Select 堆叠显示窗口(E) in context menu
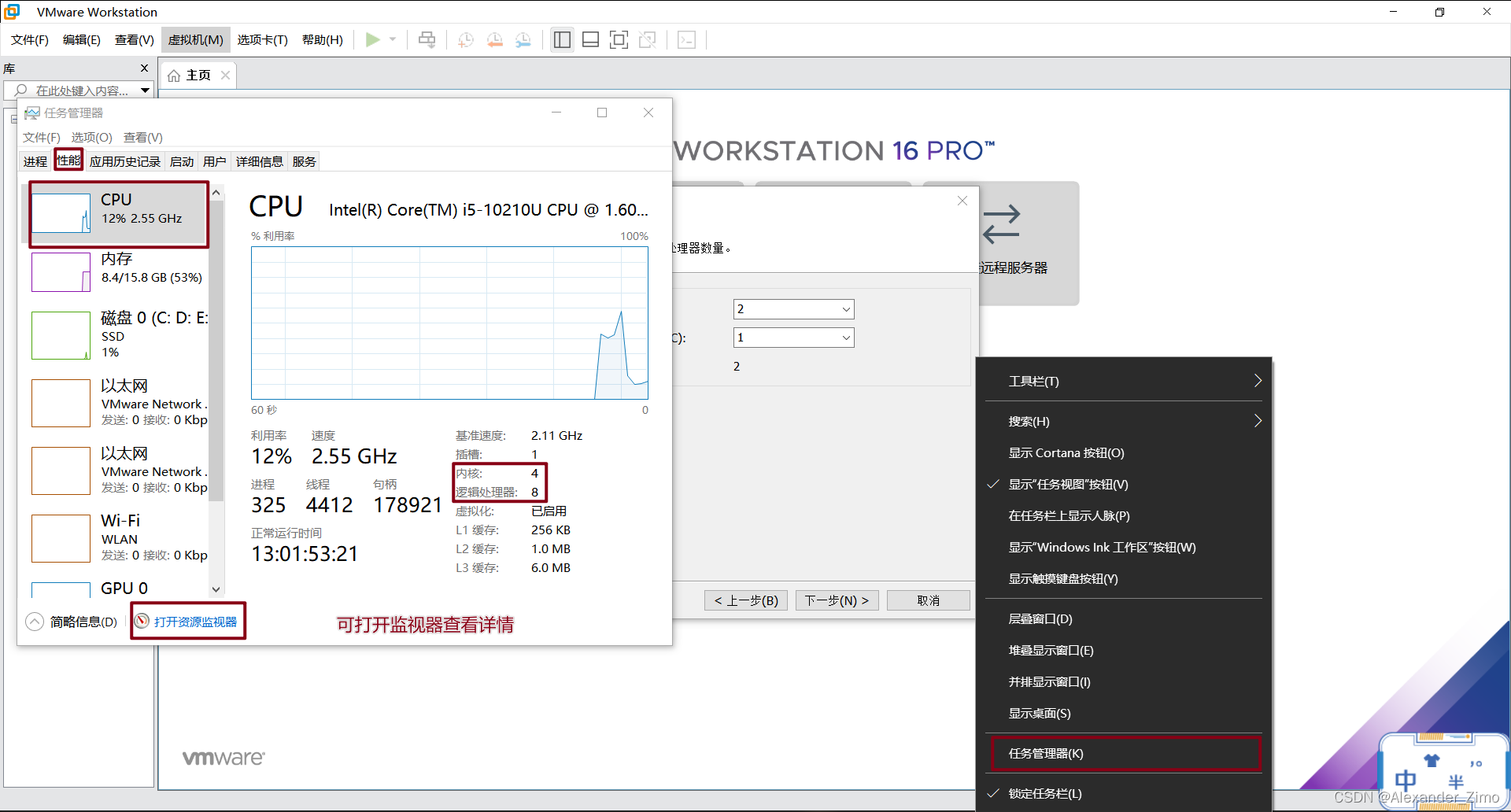Screen dimensions: 1511x812 (1124, 650)
